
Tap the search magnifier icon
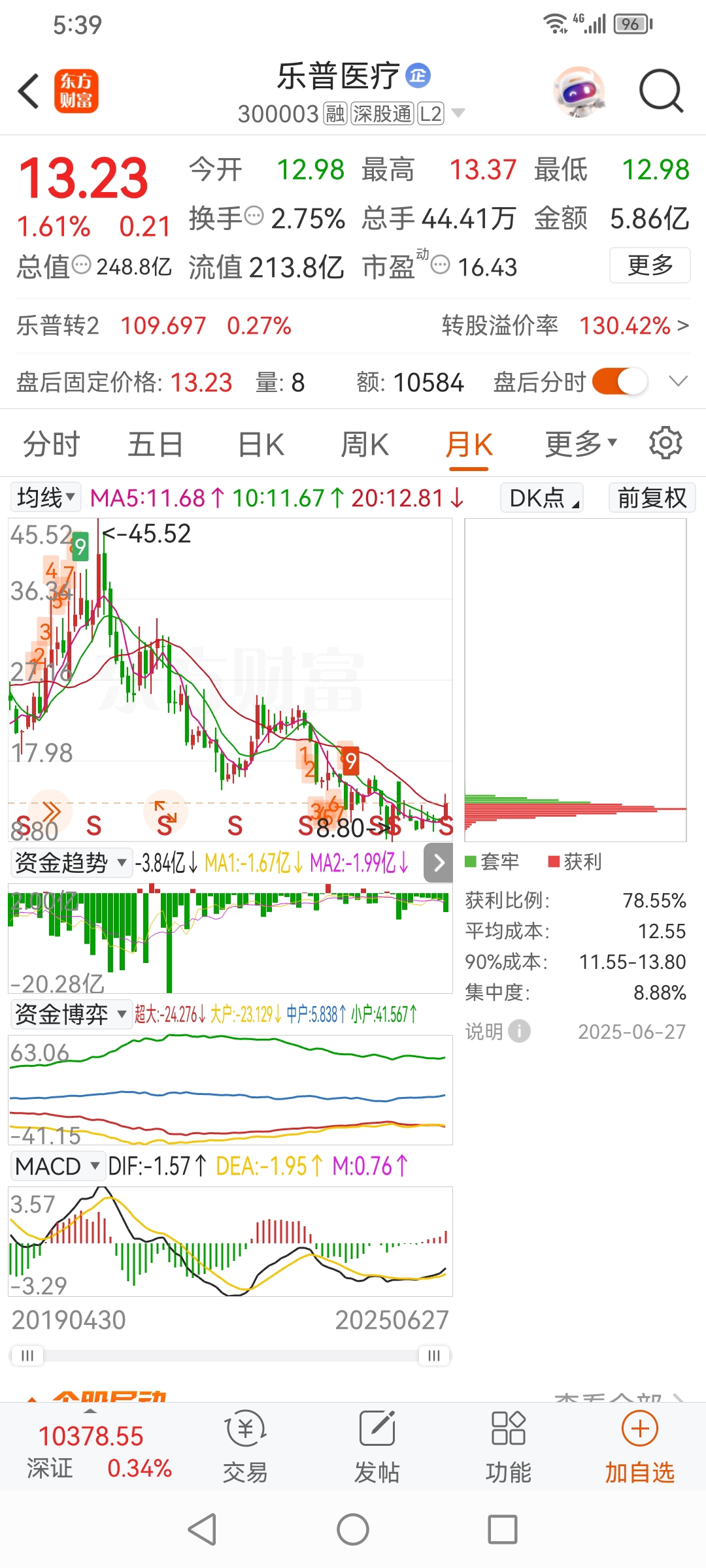[661, 91]
